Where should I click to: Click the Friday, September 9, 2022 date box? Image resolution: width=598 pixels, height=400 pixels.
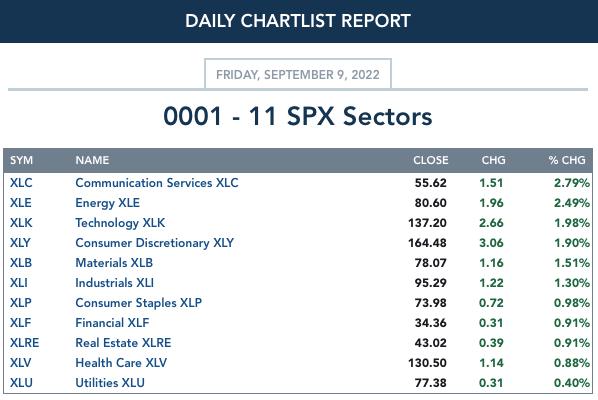tap(298, 74)
